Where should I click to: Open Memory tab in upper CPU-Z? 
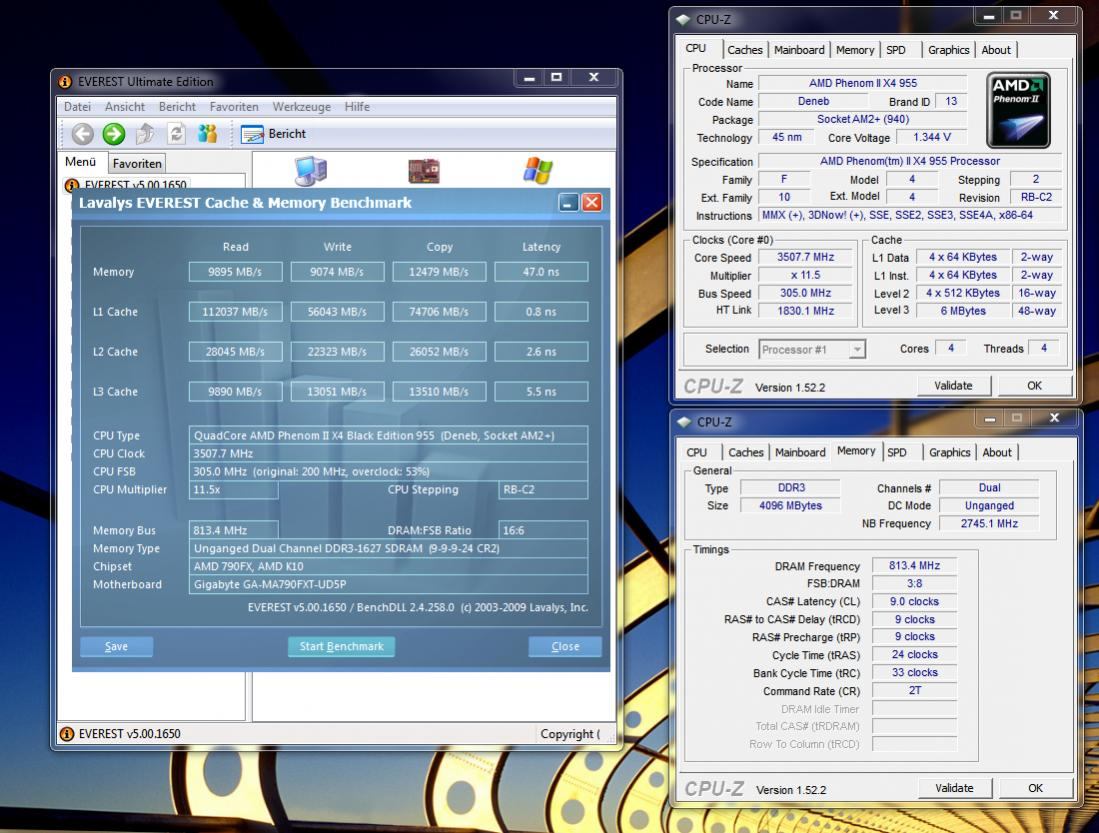pyautogui.click(x=855, y=50)
